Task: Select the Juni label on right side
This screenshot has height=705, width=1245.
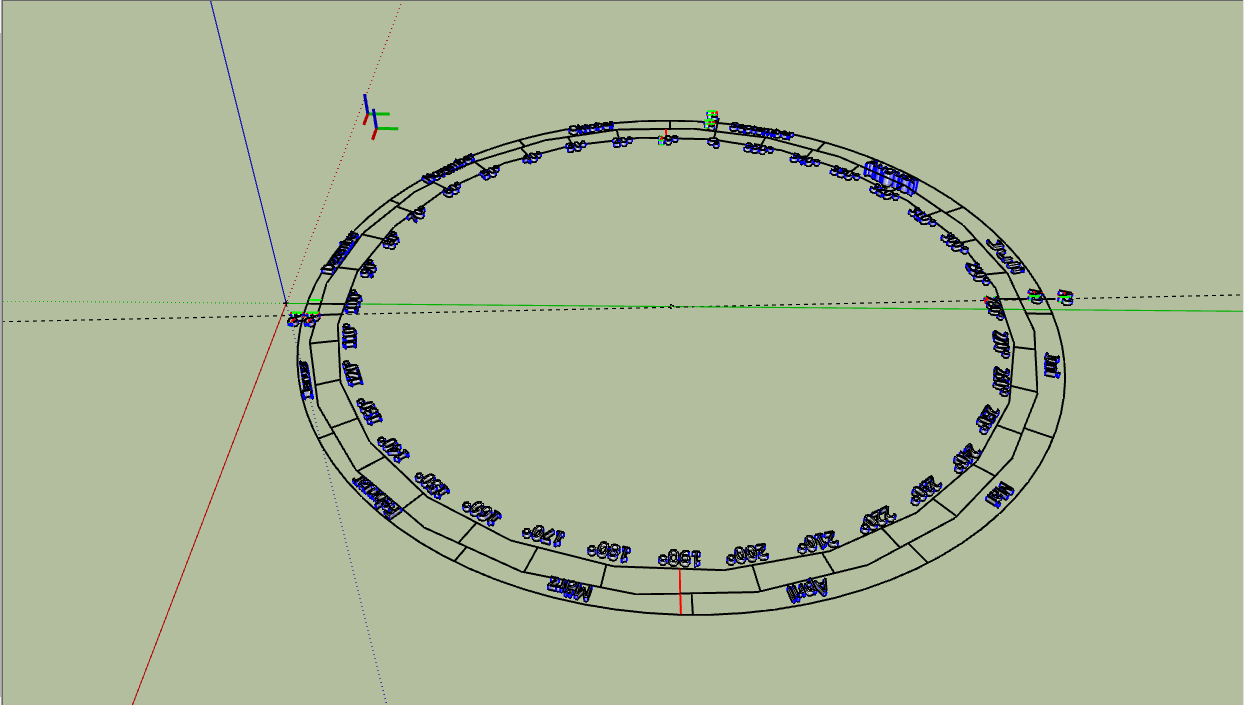Action: coord(1051,365)
